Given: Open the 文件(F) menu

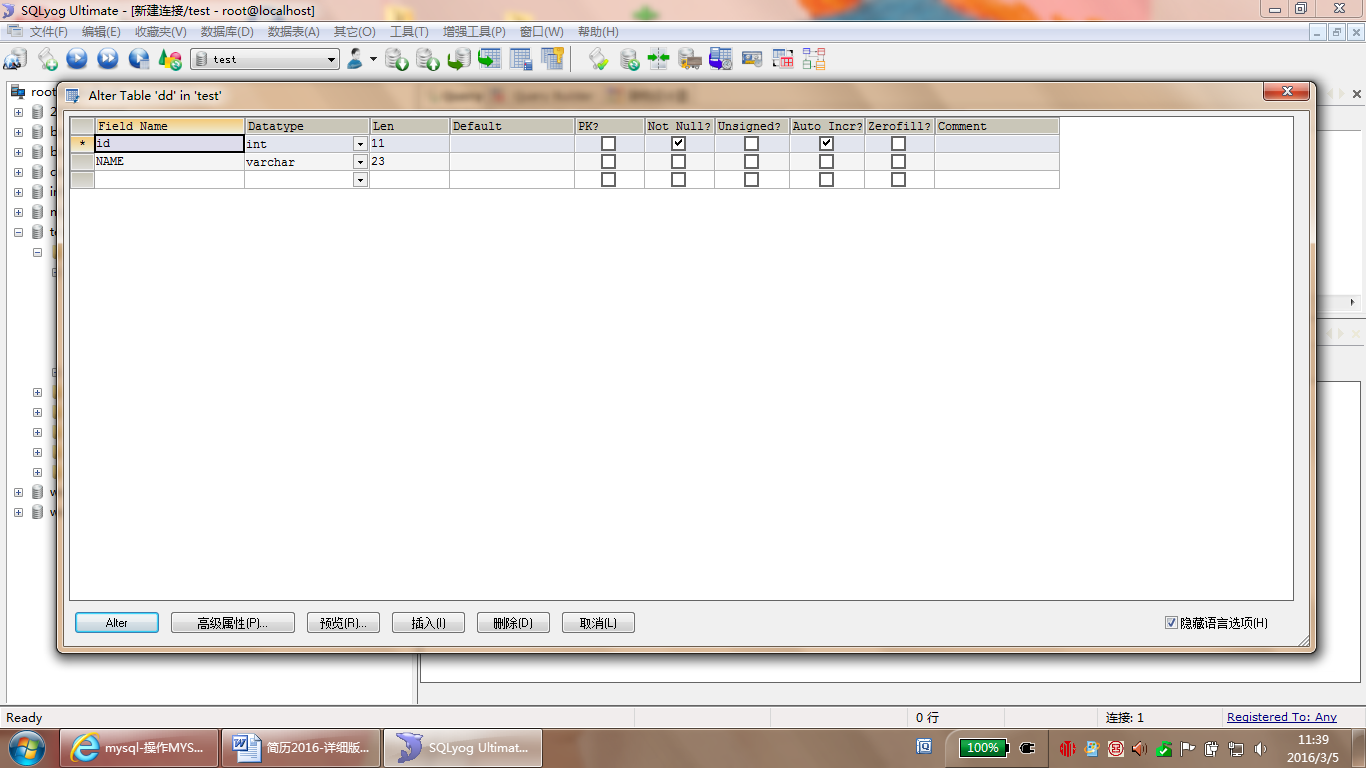Looking at the screenshot, I should [49, 32].
